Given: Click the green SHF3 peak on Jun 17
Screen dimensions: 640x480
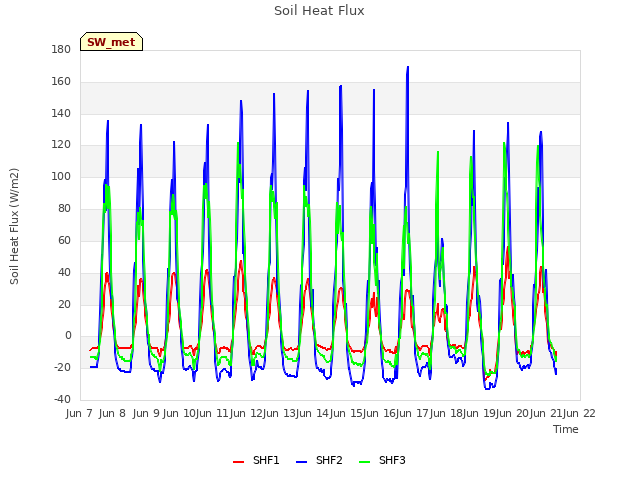Looking at the screenshot, I should [438, 152].
